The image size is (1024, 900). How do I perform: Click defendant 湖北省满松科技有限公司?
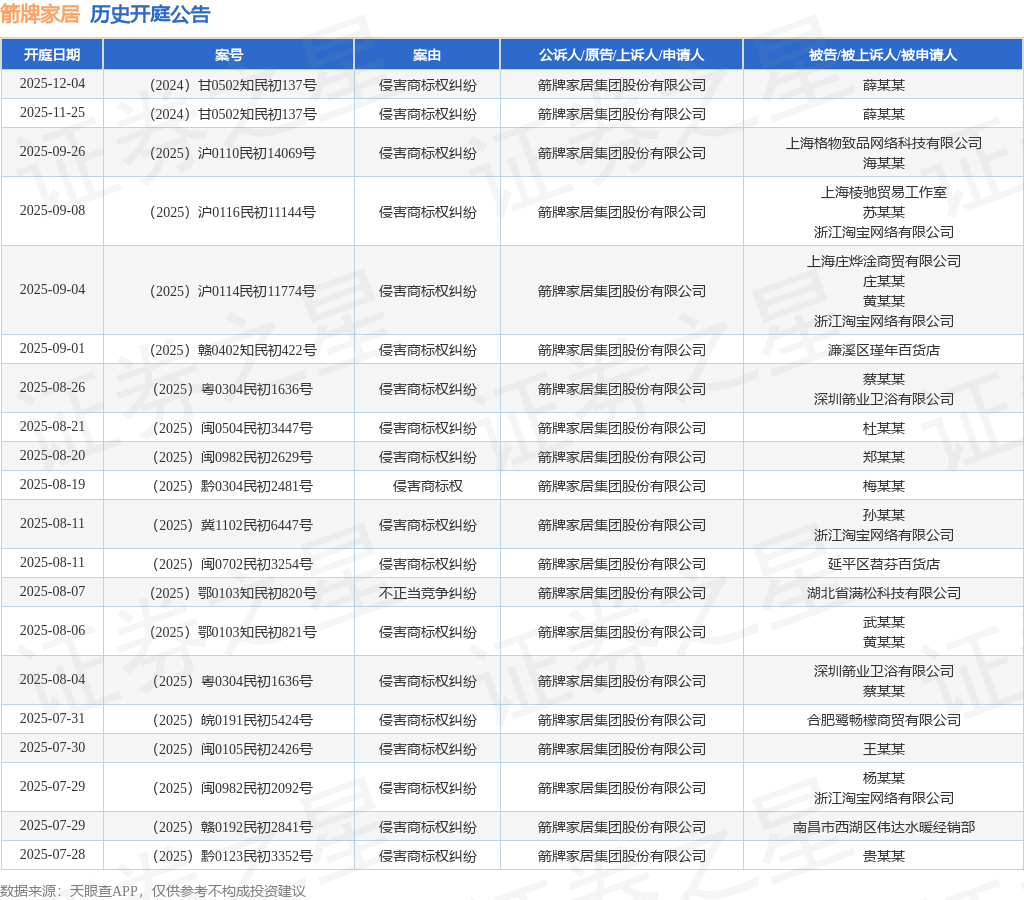point(884,594)
